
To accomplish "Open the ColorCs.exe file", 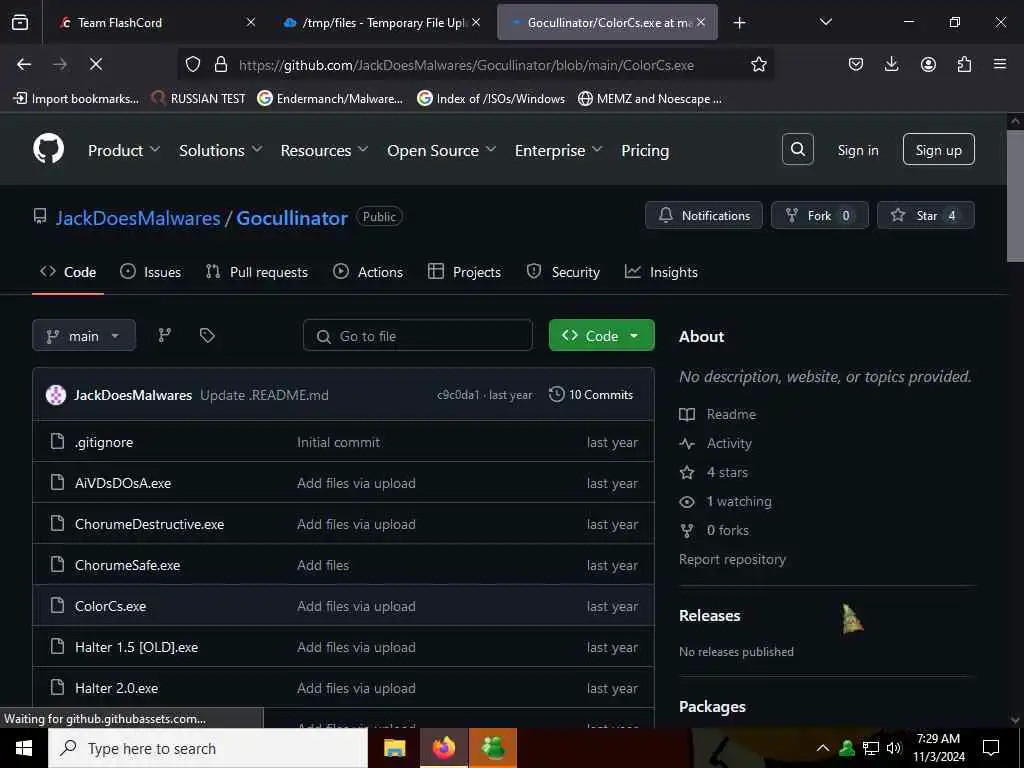I will click(110, 606).
